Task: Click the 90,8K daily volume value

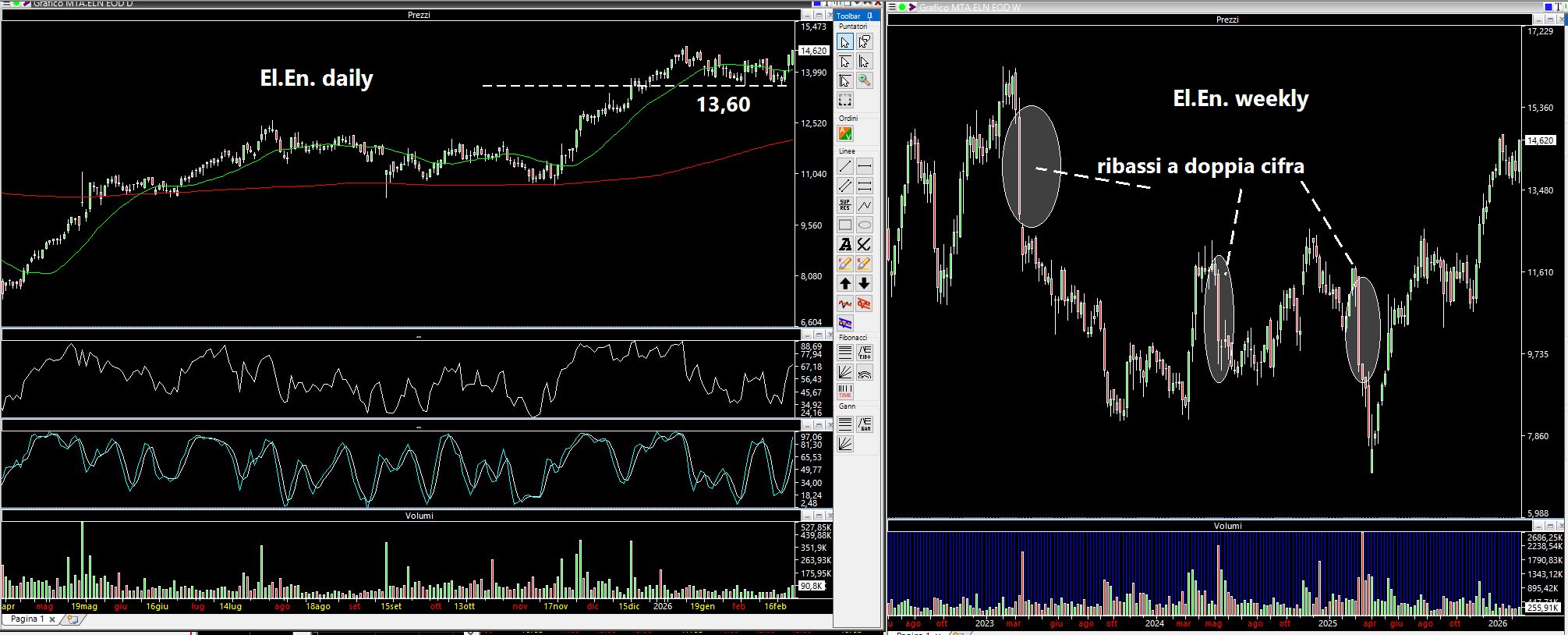Action: click(811, 586)
